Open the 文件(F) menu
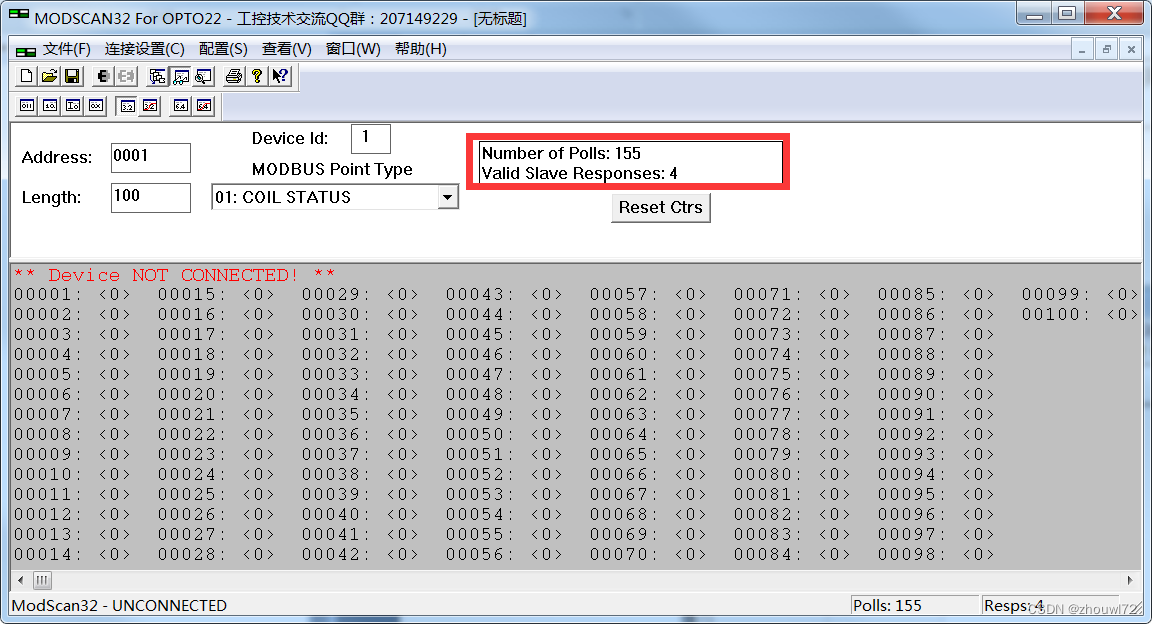1152x624 pixels. coord(67,49)
